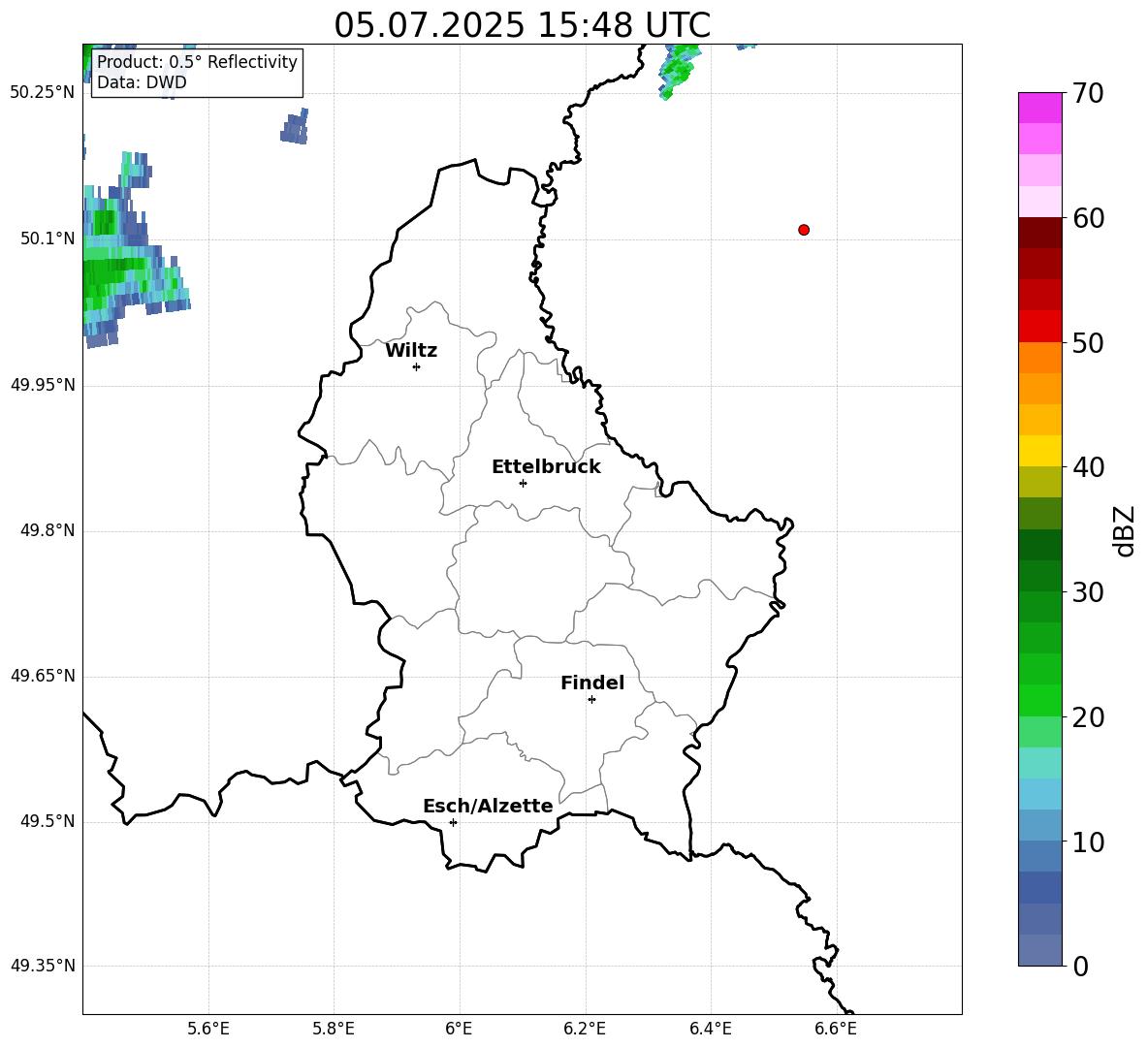Screen dimensions: 1148x1048
Task: Click the 50.1°N latitude label
Action: click(48, 239)
